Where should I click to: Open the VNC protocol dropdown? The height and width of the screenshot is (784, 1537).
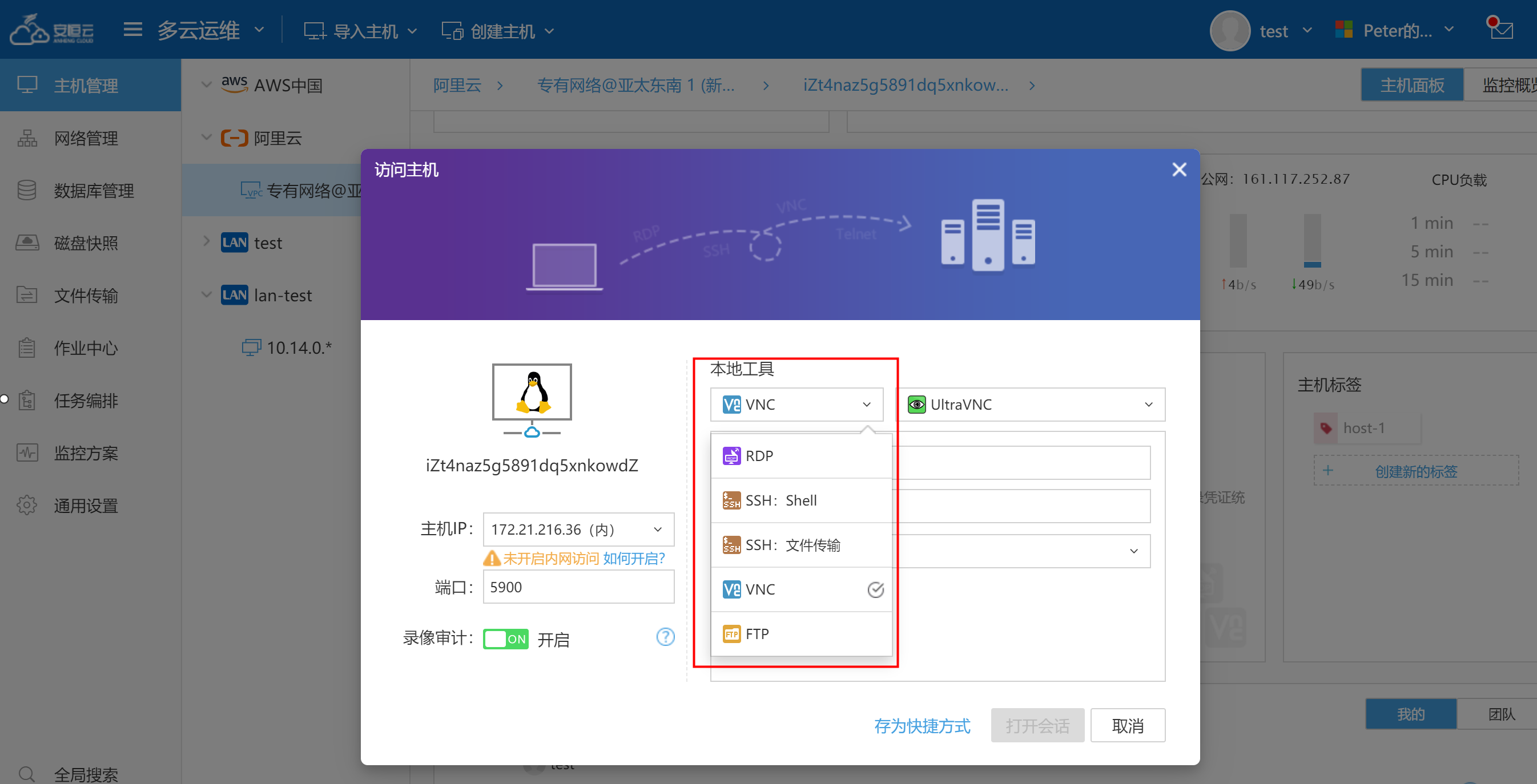pyautogui.click(x=796, y=405)
